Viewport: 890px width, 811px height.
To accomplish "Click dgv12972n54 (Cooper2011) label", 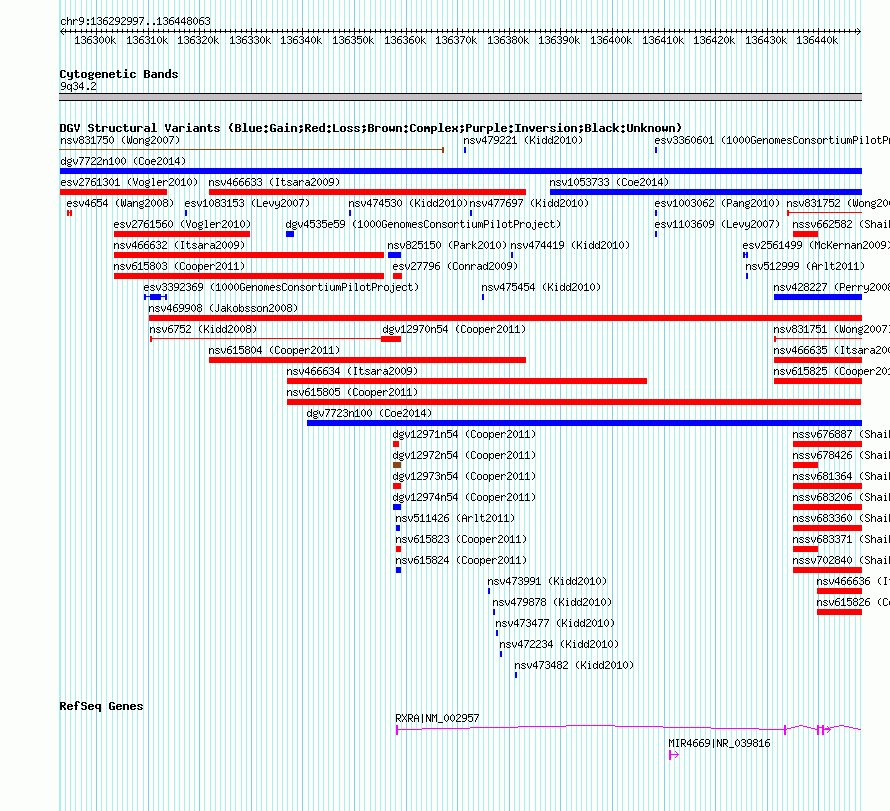I will (464, 455).
